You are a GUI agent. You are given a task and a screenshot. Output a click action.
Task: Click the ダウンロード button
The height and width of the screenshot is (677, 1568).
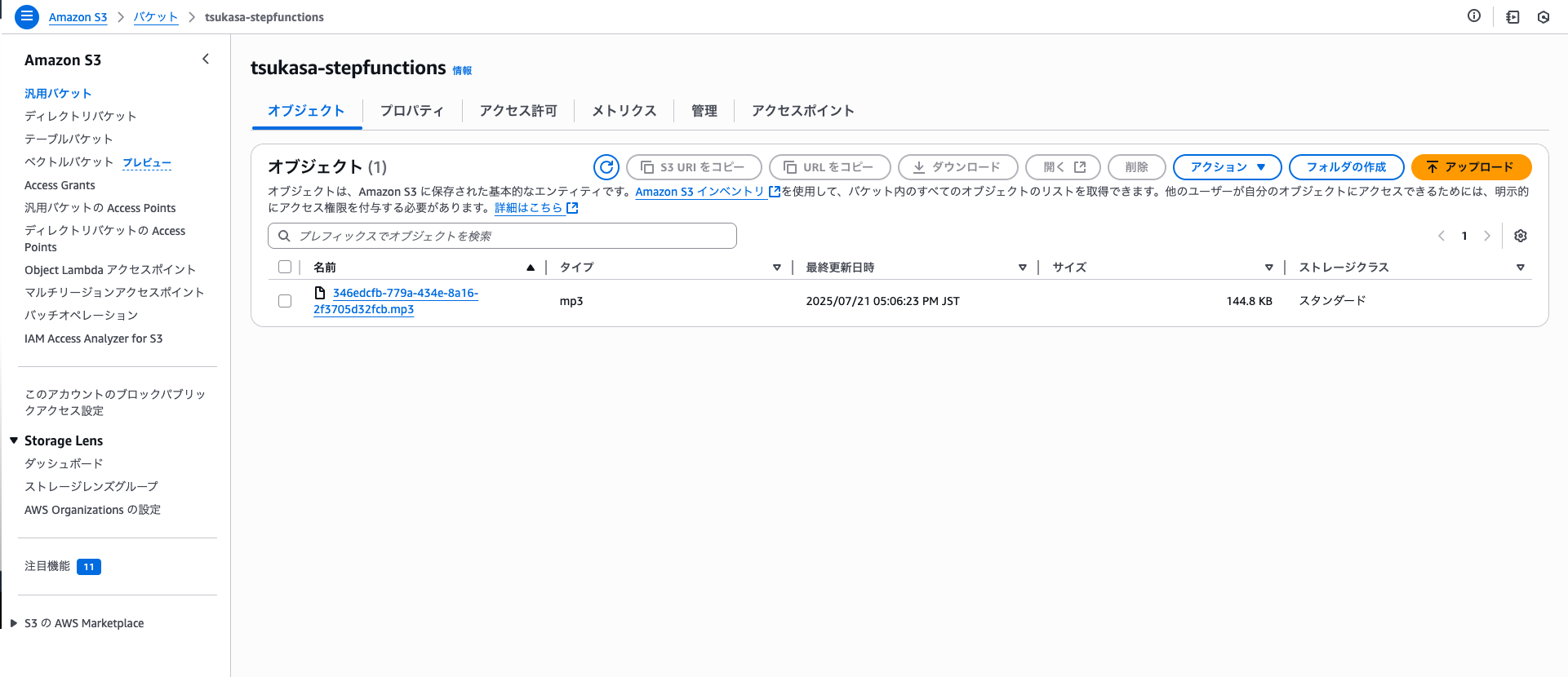[957, 167]
